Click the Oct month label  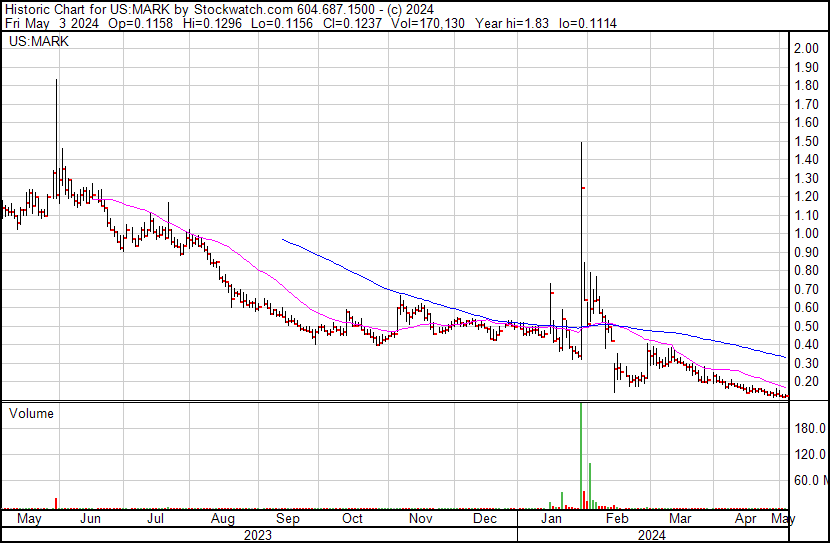pos(352,518)
